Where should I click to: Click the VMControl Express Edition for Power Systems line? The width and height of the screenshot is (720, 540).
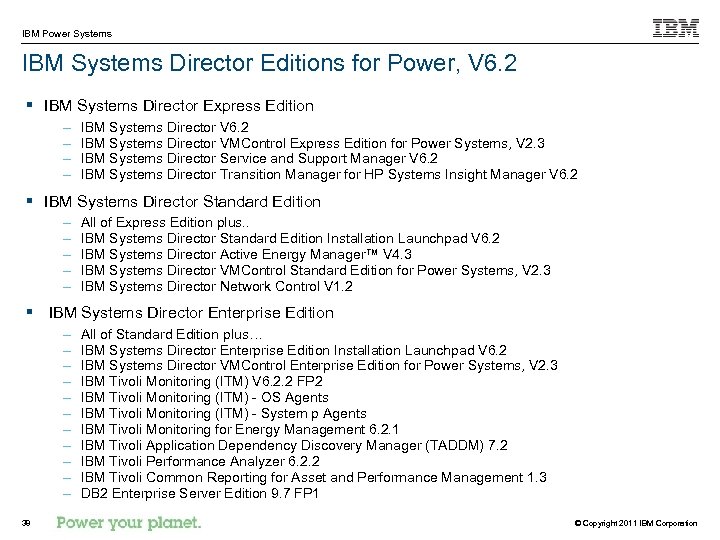coord(313,143)
